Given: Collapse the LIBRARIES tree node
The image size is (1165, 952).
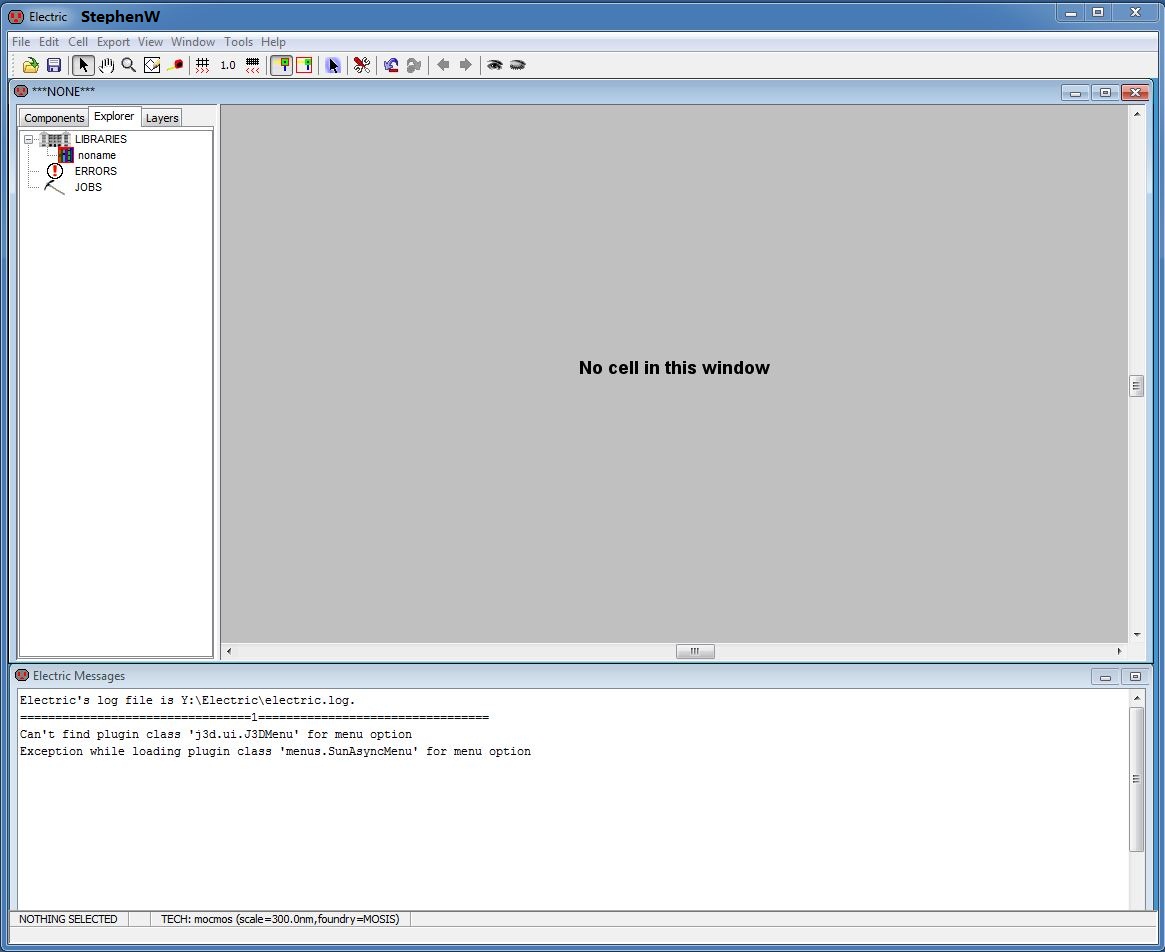Looking at the screenshot, I should 28,139.
